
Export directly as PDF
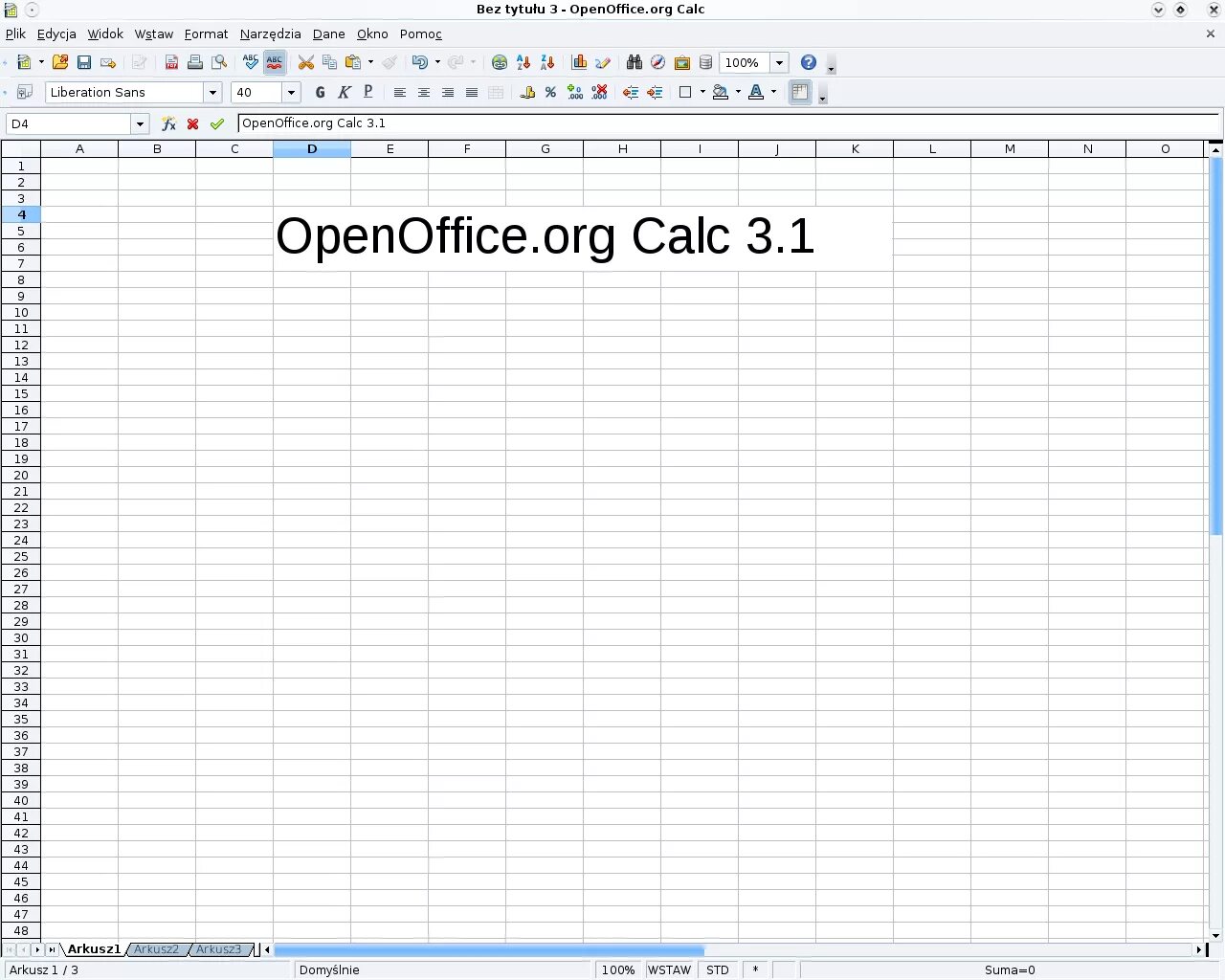171,62
